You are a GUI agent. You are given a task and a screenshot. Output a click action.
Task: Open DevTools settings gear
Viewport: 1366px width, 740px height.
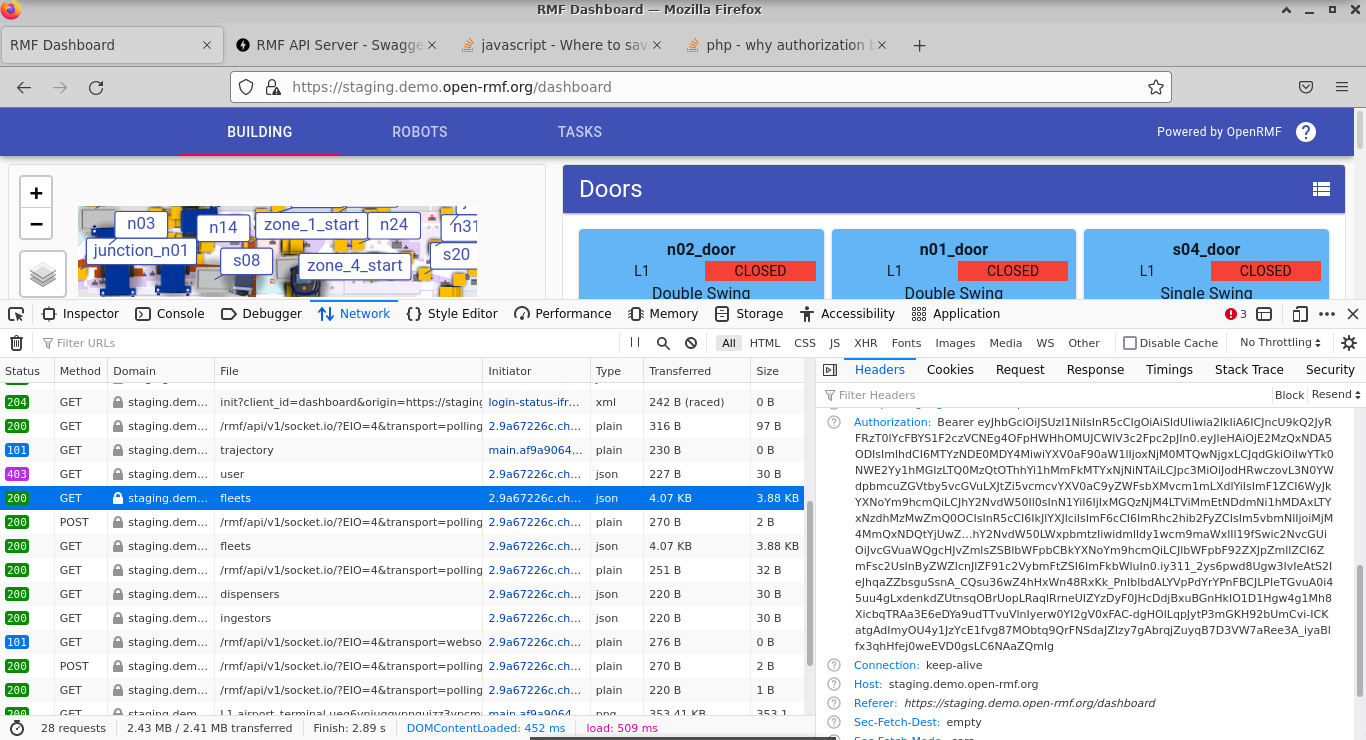click(x=1349, y=343)
